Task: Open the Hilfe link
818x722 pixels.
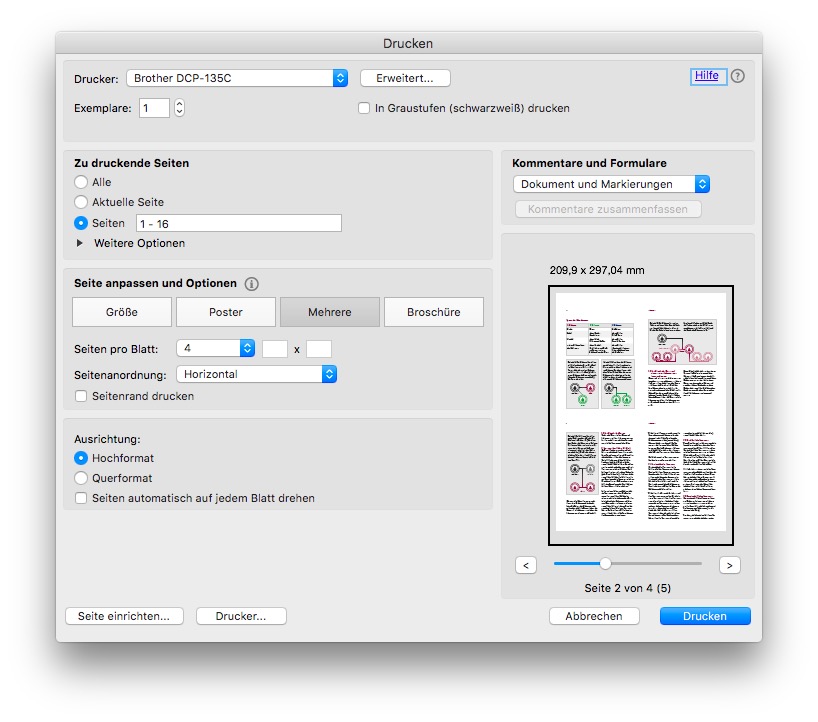Action: pyautogui.click(x=707, y=76)
